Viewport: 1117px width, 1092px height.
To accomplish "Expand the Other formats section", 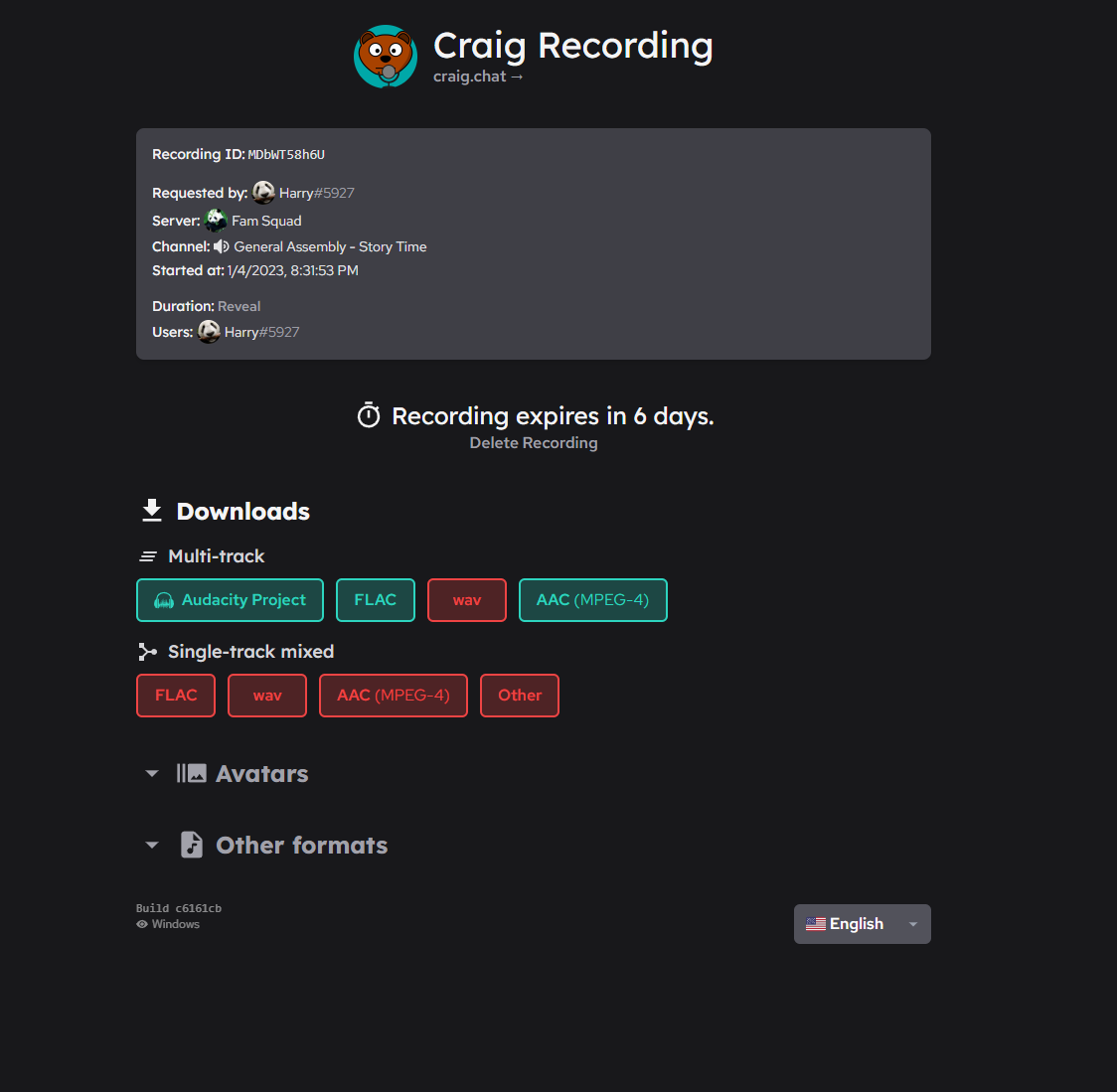I will [x=151, y=845].
